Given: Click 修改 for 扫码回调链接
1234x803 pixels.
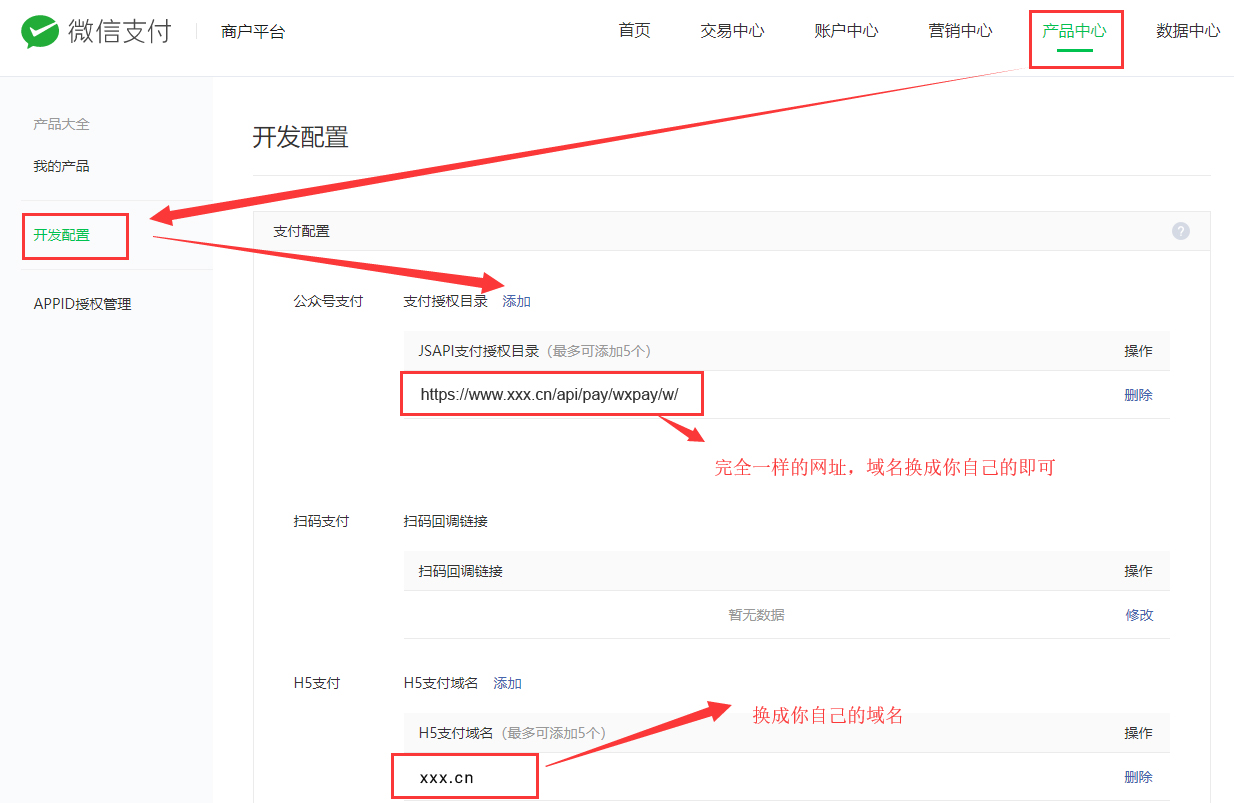Looking at the screenshot, I should pyautogui.click(x=1139, y=615).
